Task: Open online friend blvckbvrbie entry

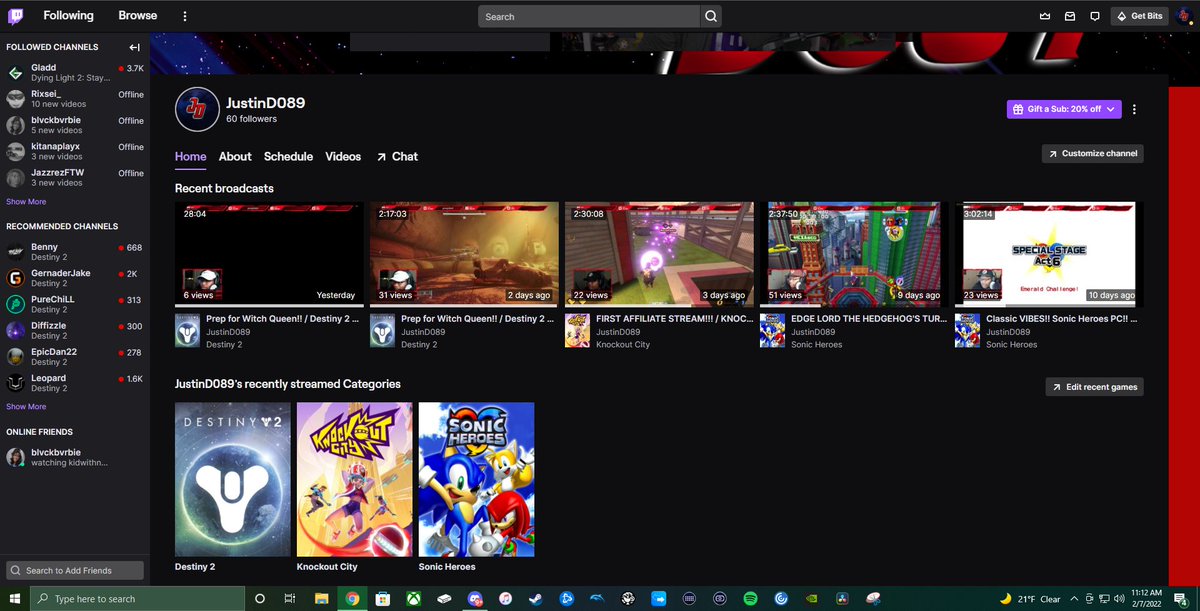Action: 75,457
